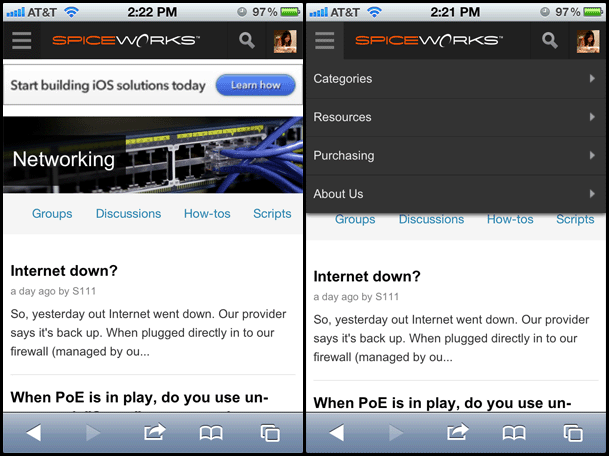Open profile avatar in right screen header
The width and height of the screenshot is (609, 456).
click(588, 41)
